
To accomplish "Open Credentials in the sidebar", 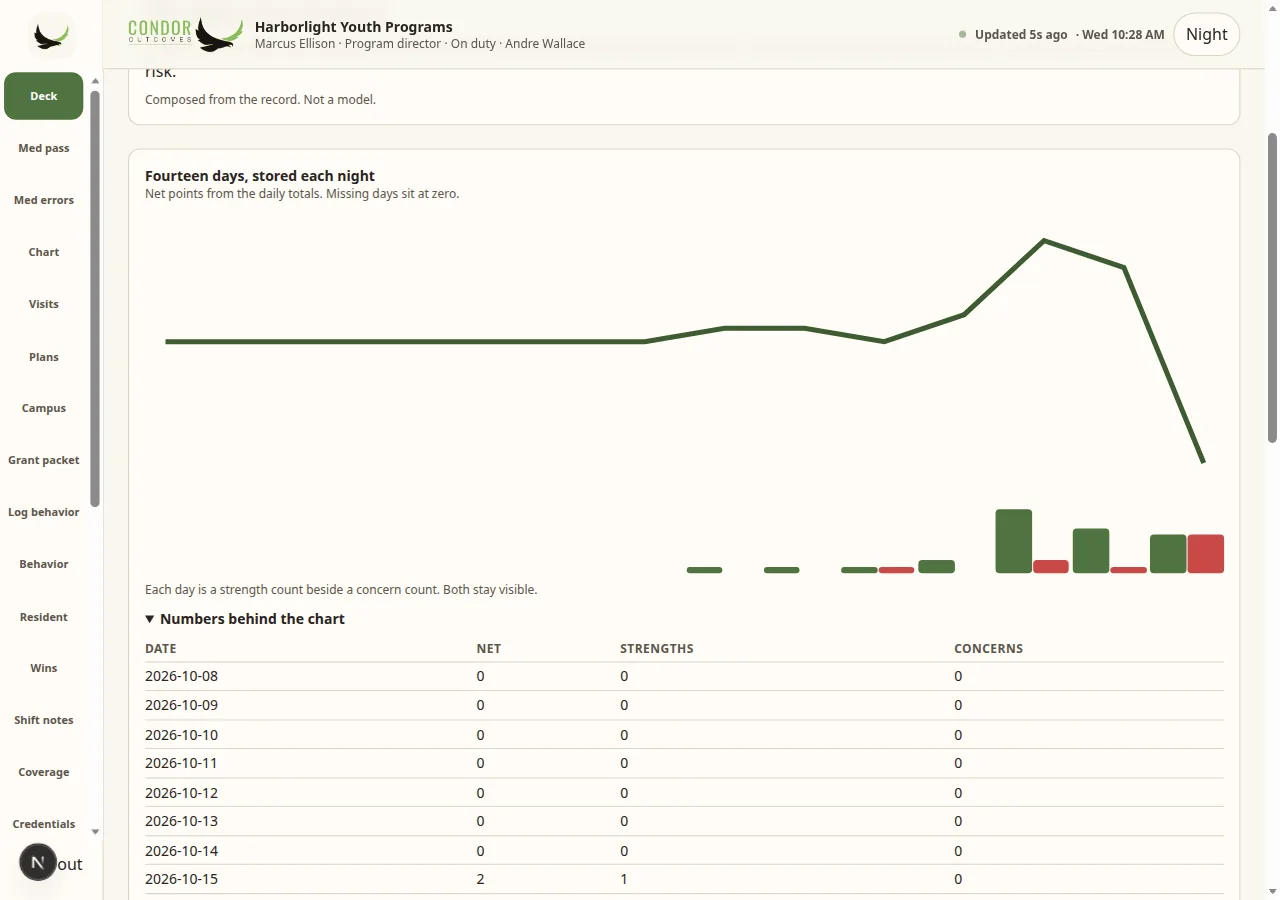I will [44, 824].
